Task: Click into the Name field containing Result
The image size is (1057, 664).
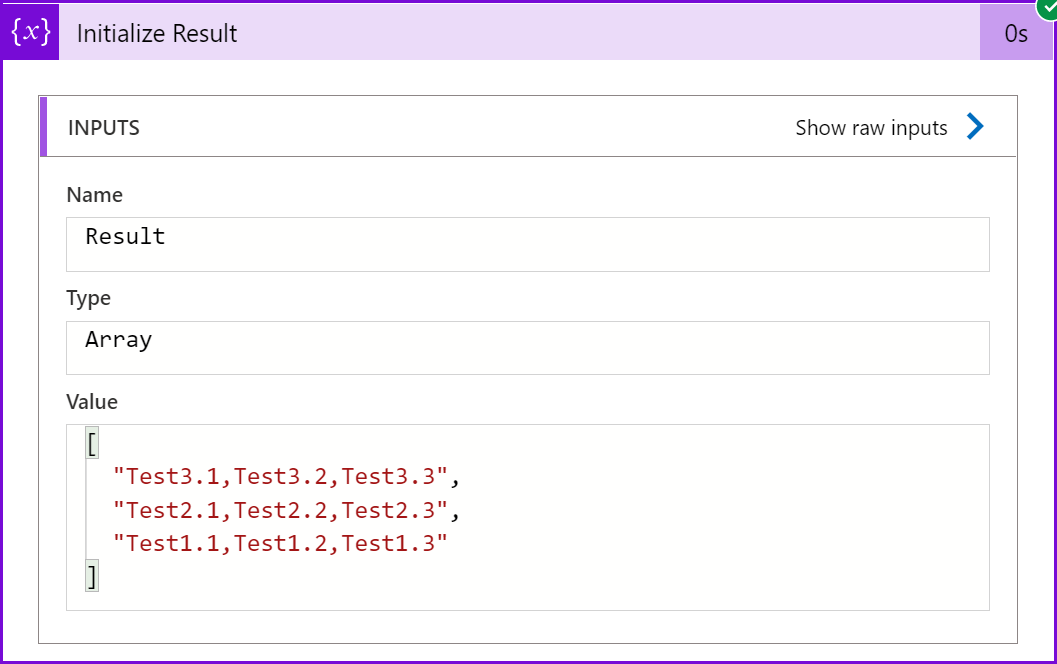Action: (528, 244)
